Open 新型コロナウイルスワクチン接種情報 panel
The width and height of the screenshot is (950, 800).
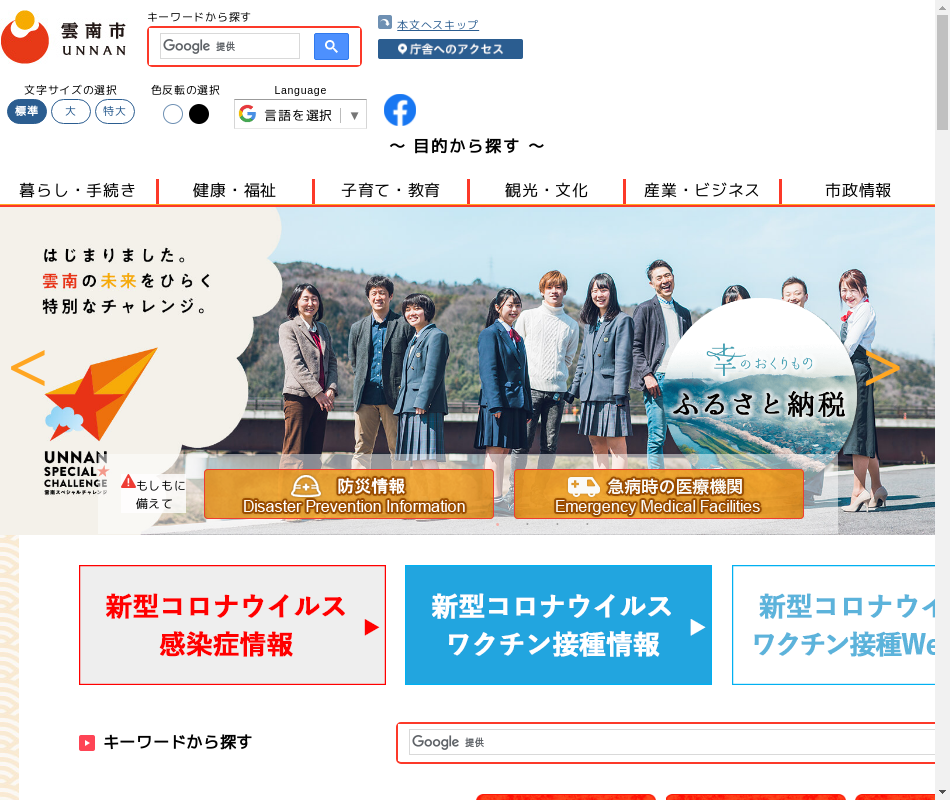click(x=558, y=625)
